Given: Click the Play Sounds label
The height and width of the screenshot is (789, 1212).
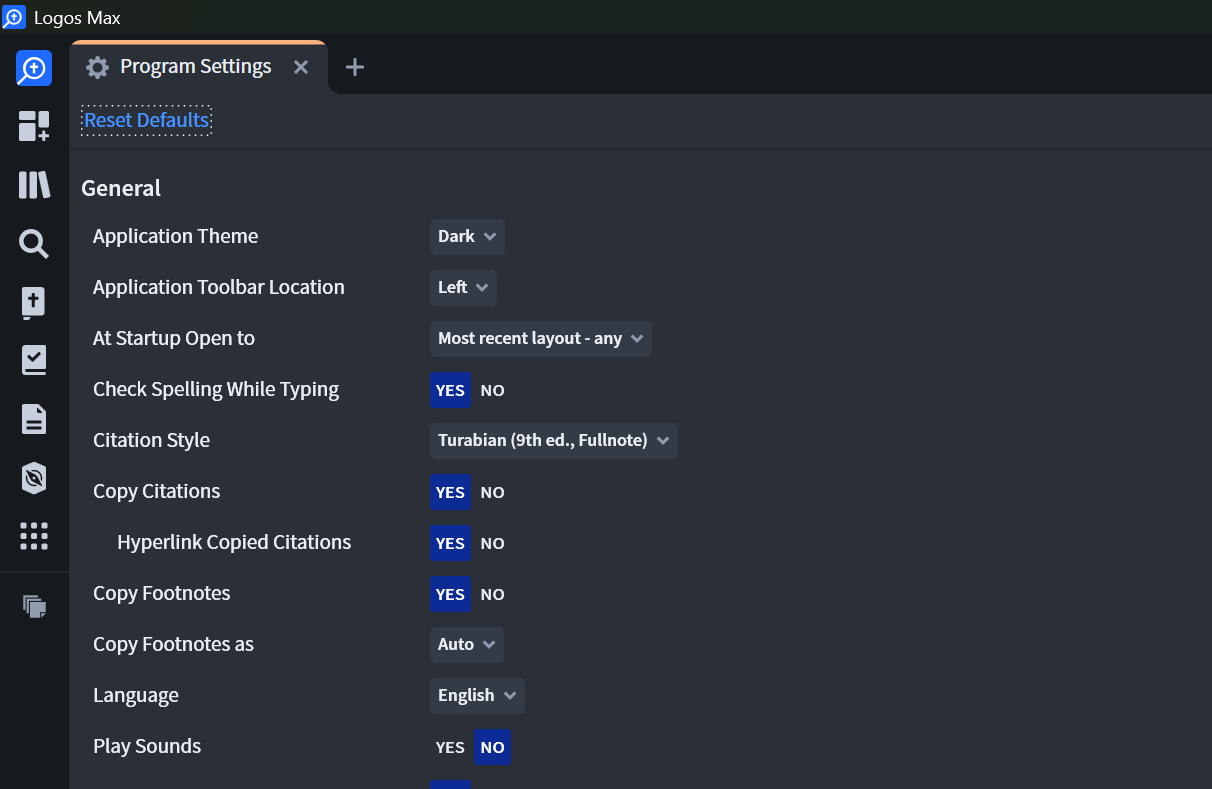Looking at the screenshot, I should coord(147,746).
